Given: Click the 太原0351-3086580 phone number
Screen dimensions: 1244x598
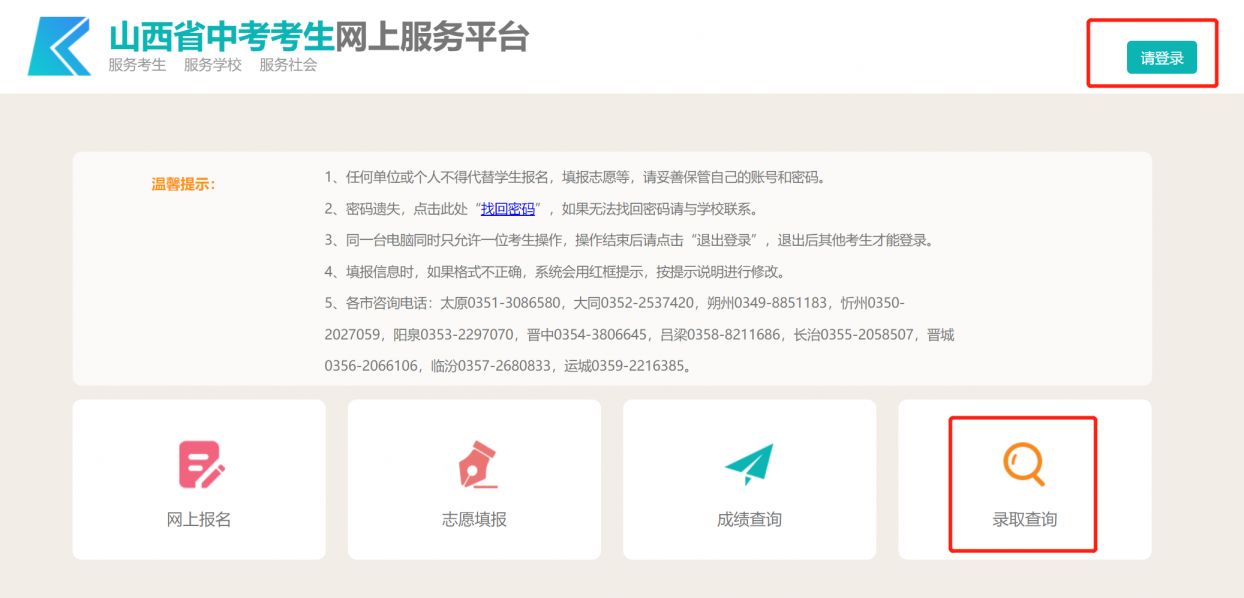Looking at the screenshot, I should 500,303.
